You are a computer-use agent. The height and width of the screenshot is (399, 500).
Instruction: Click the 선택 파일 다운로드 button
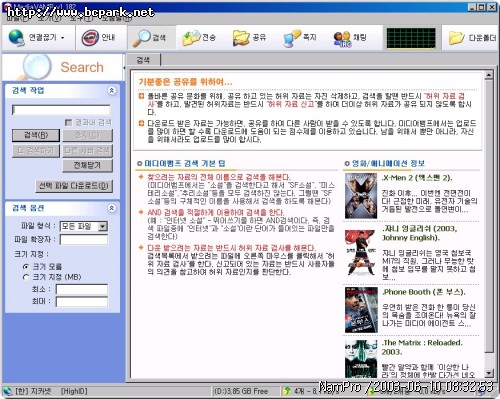pyautogui.click(x=74, y=186)
